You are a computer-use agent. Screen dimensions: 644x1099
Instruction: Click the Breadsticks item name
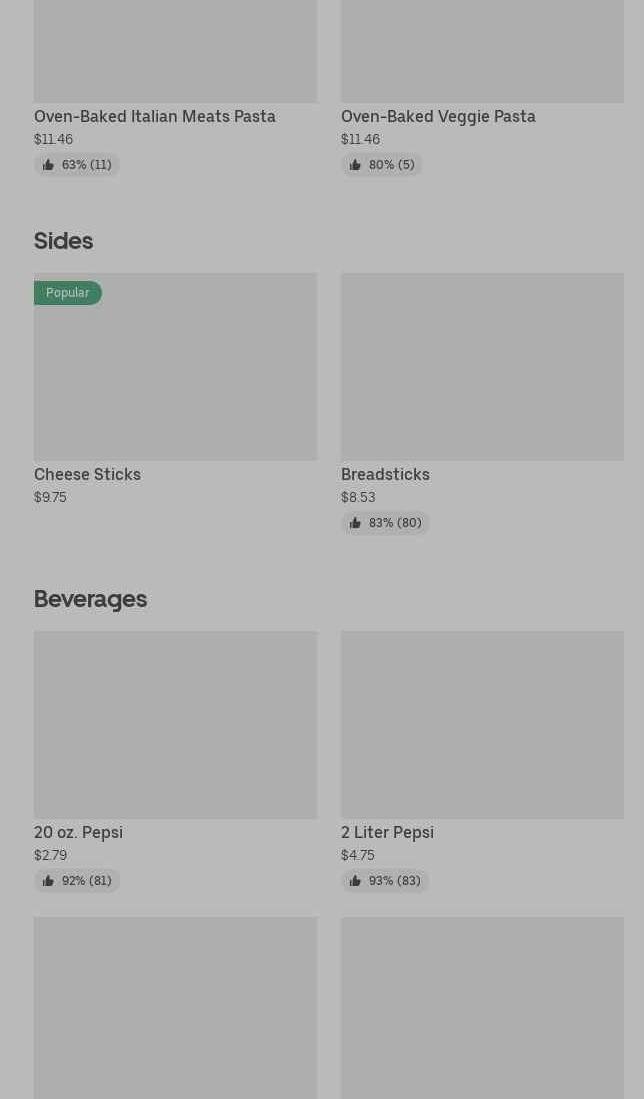click(x=385, y=474)
